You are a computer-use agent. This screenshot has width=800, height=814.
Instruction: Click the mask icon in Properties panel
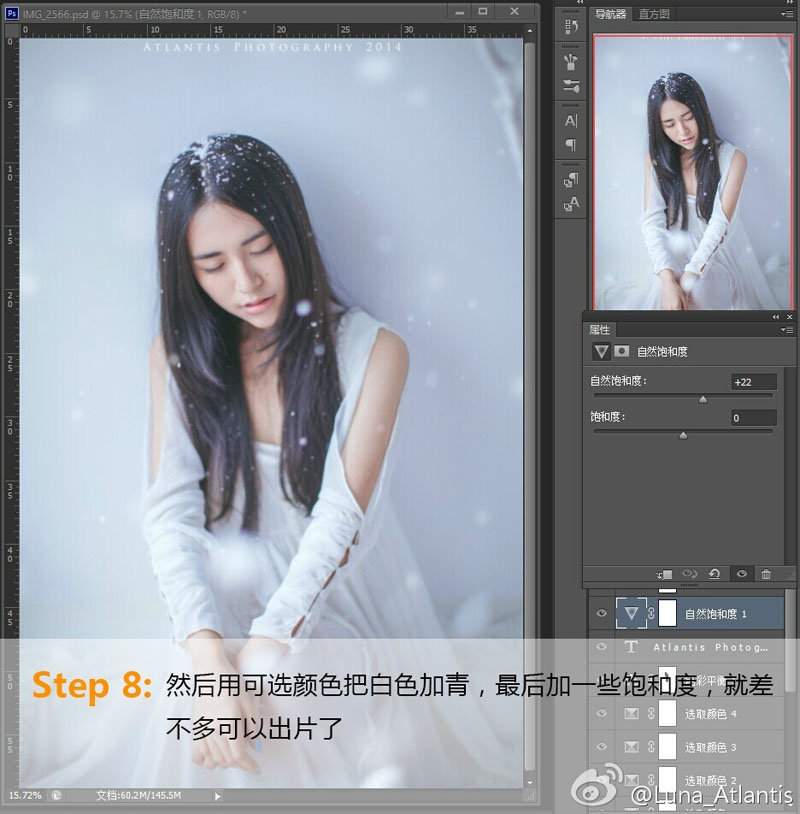[x=621, y=351]
